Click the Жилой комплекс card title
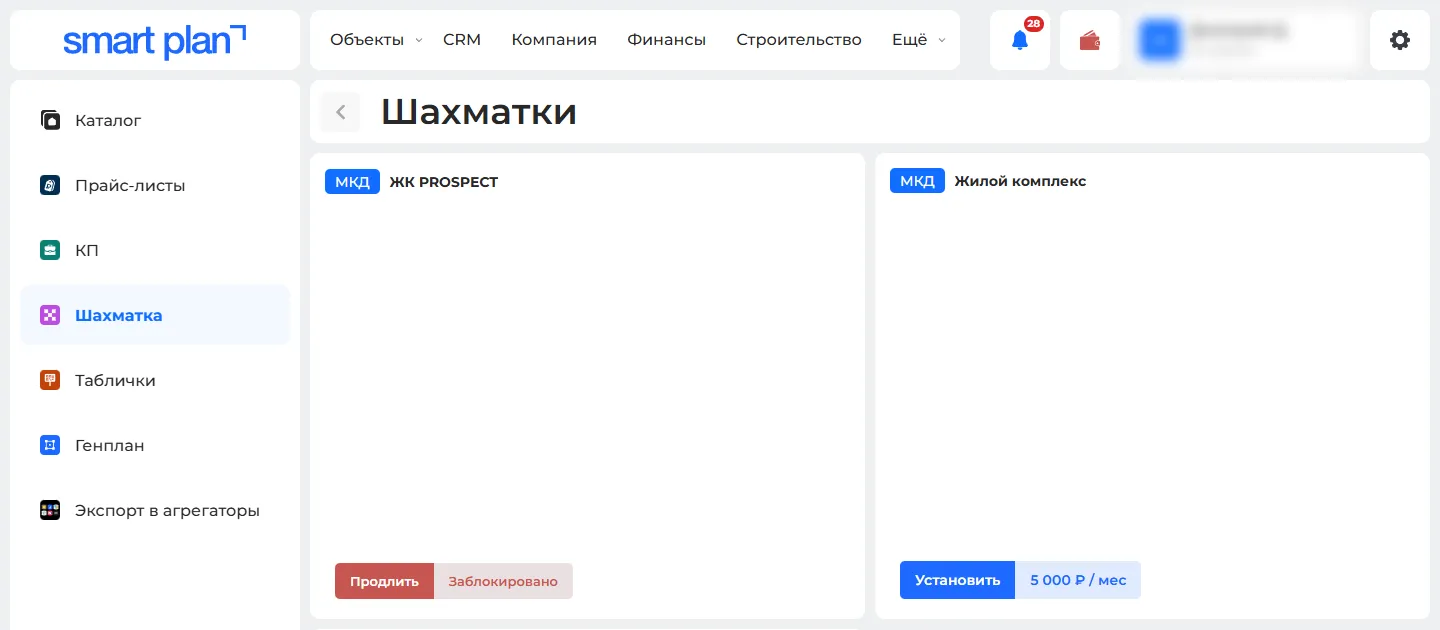 click(1020, 182)
